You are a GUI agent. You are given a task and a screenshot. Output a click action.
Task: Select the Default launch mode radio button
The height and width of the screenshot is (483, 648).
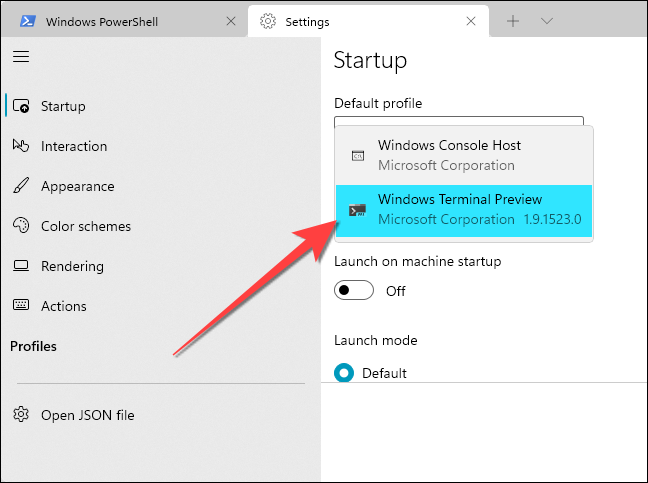click(x=345, y=373)
